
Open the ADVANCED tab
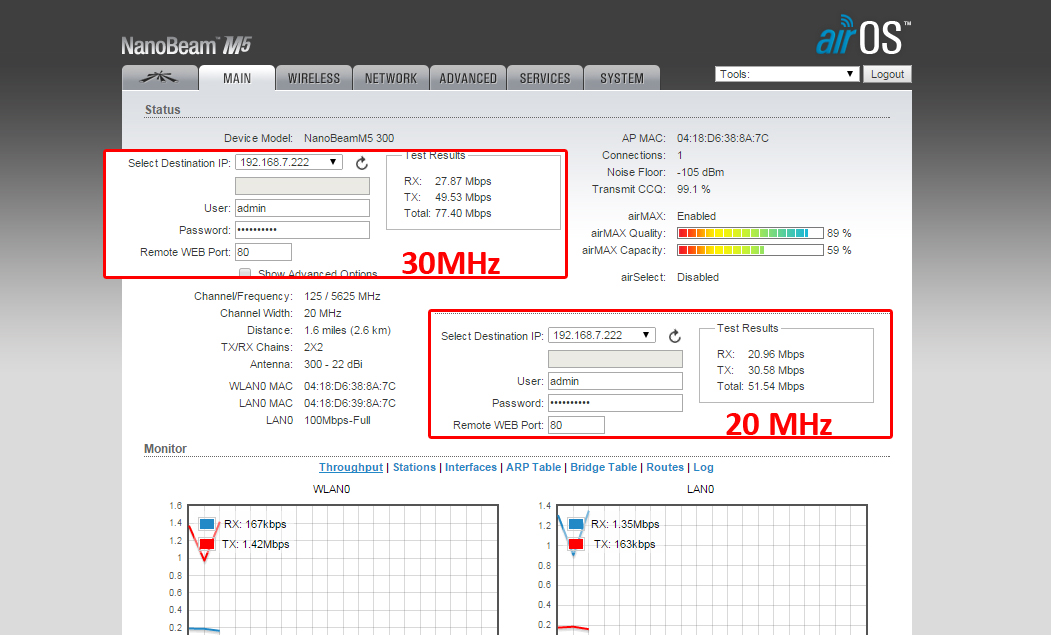coord(468,78)
